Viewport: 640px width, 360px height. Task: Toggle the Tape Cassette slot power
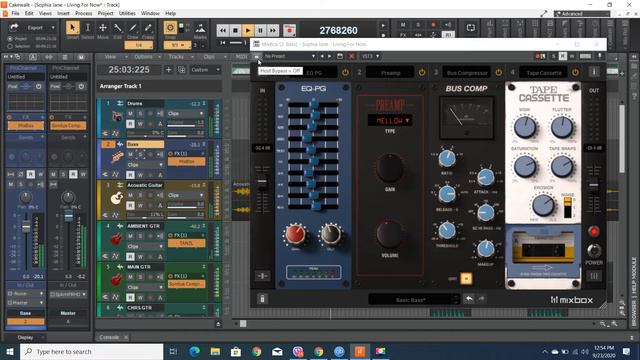coord(576,73)
